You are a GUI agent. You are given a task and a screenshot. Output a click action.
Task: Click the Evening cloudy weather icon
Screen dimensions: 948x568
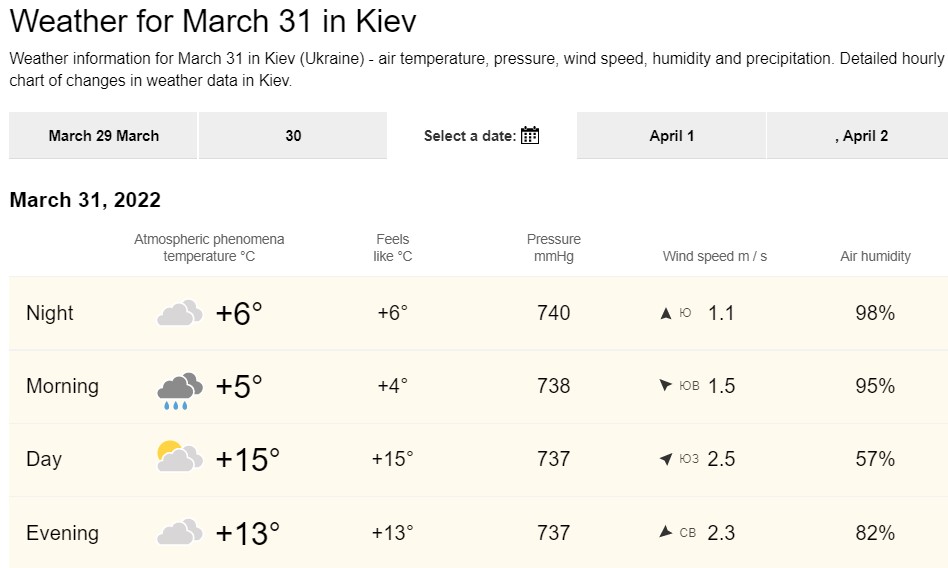[180, 532]
